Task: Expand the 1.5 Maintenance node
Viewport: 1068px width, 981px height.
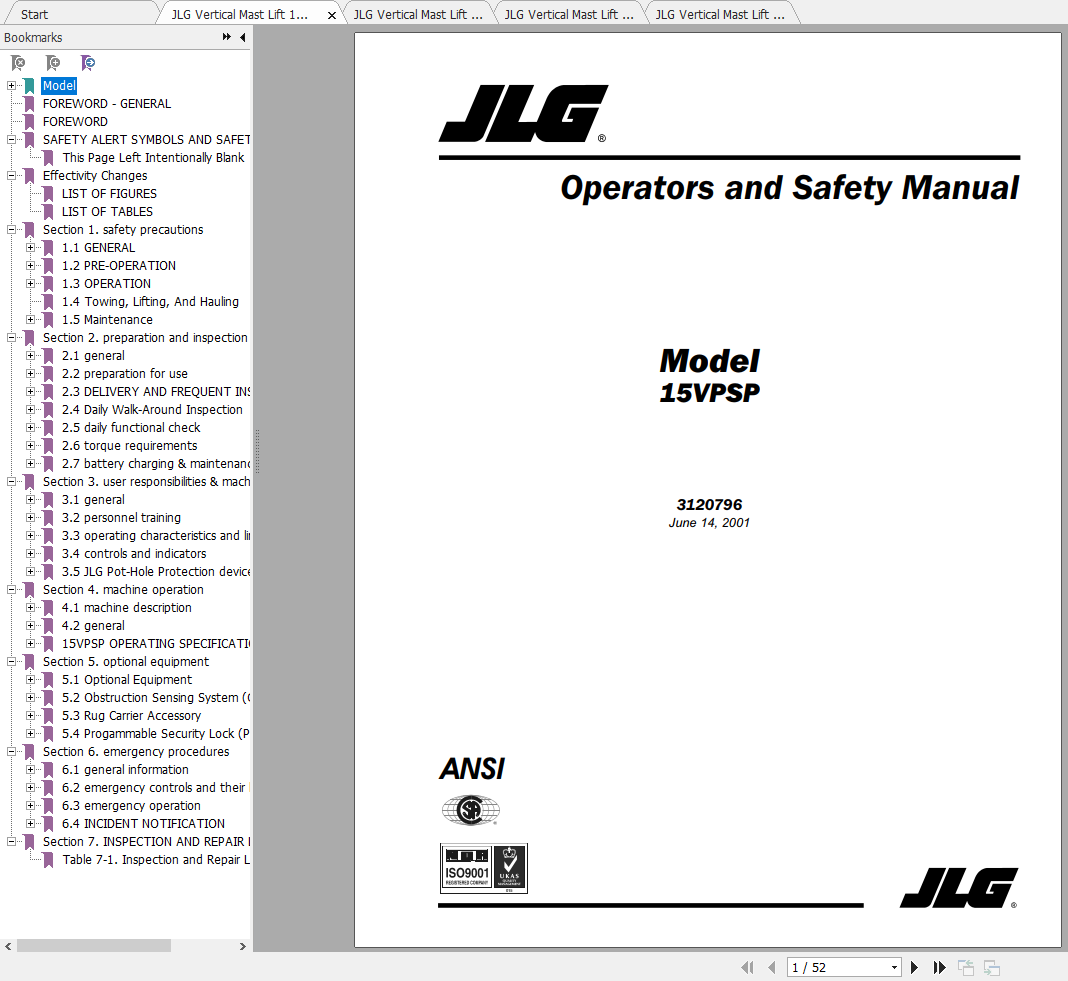Action: pyautogui.click(x=31, y=320)
